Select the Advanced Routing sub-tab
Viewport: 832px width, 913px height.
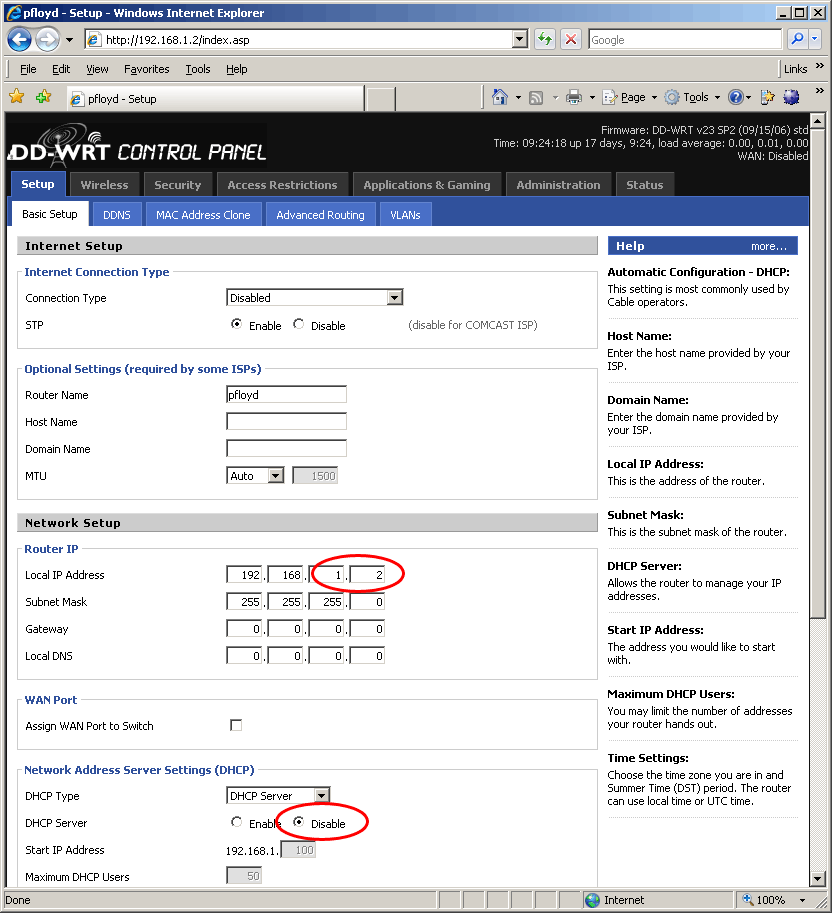320,214
